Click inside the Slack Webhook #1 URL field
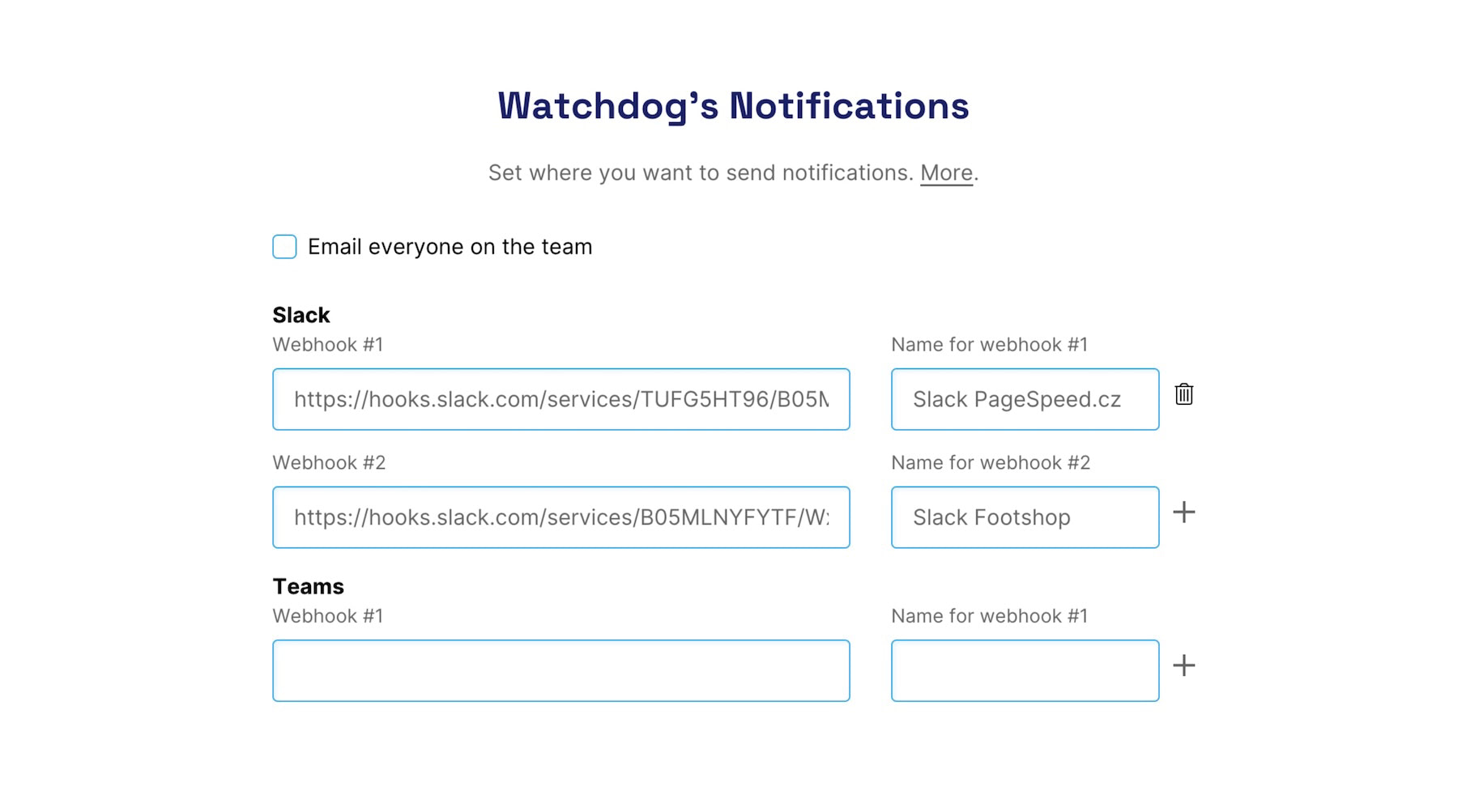Image resolution: width=1458 pixels, height=812 pixels. [x=561, y=399]
